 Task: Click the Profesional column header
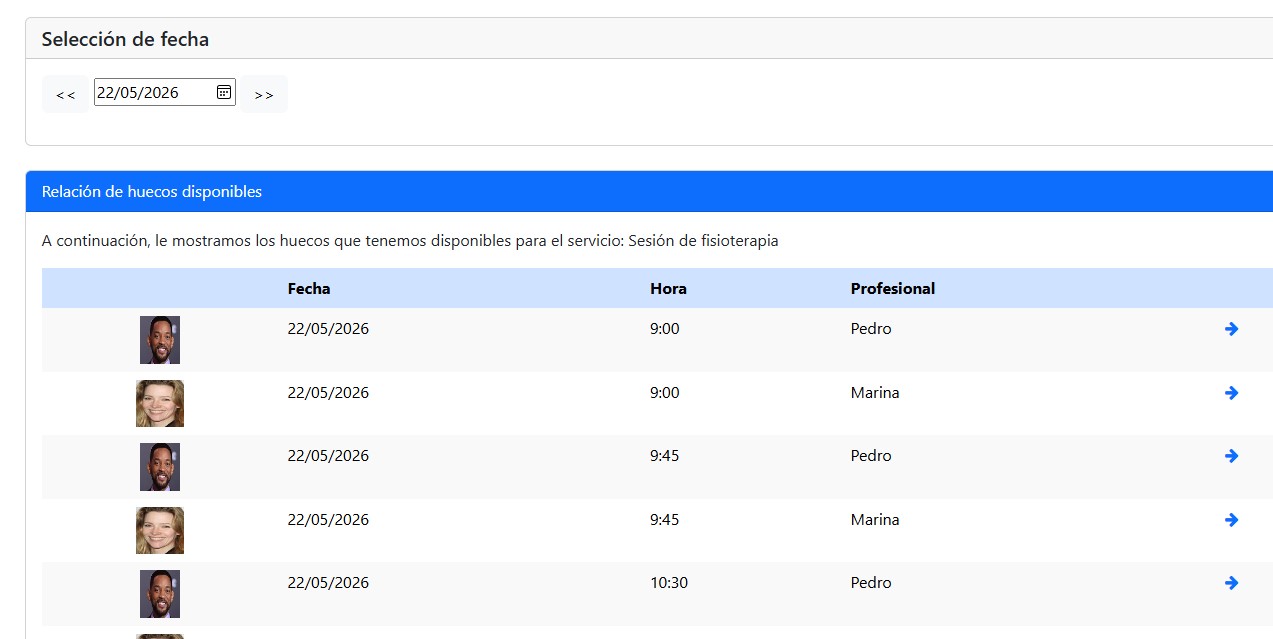(x=893, y=289)
